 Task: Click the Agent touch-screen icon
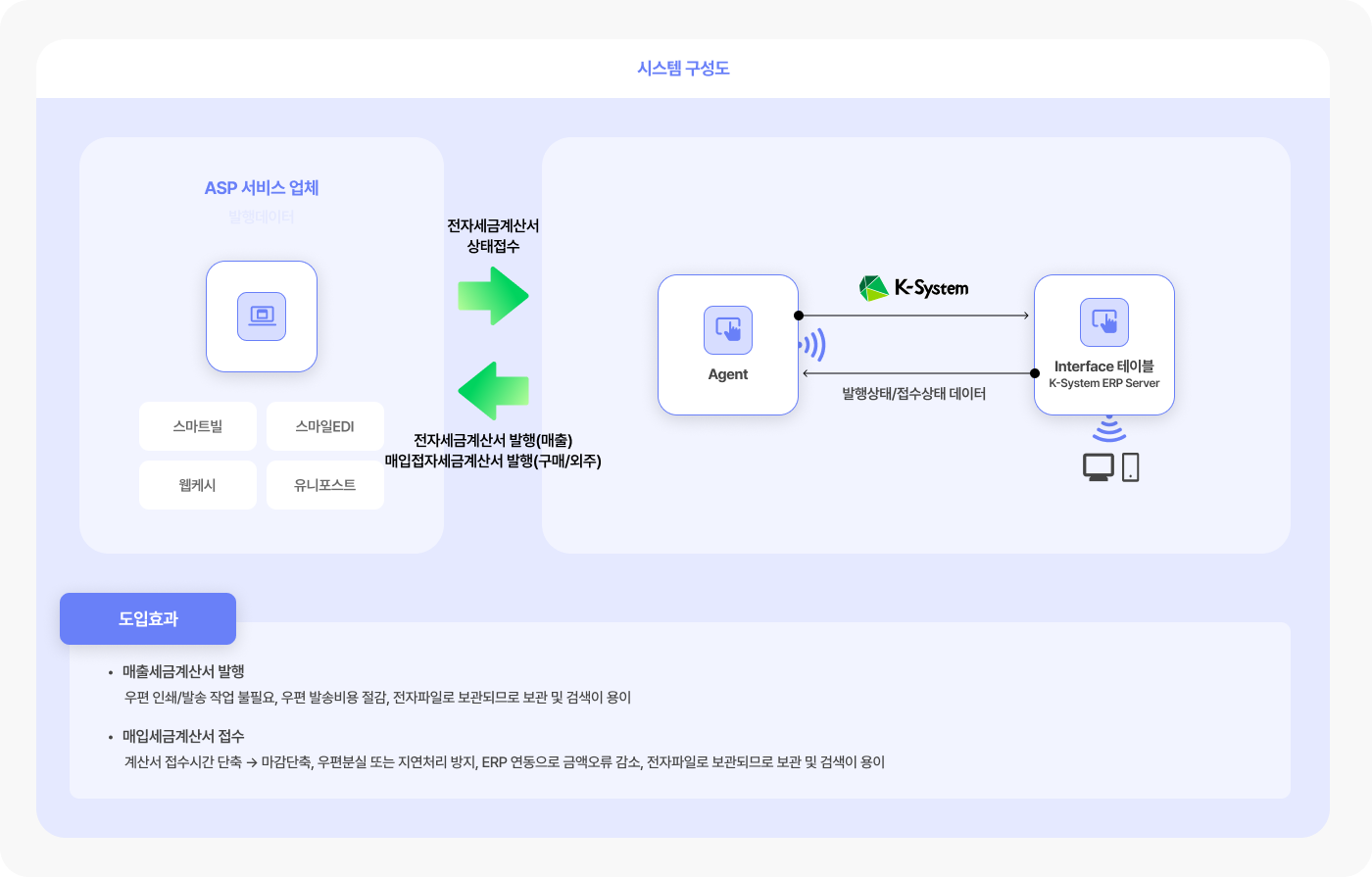(728, 330)
